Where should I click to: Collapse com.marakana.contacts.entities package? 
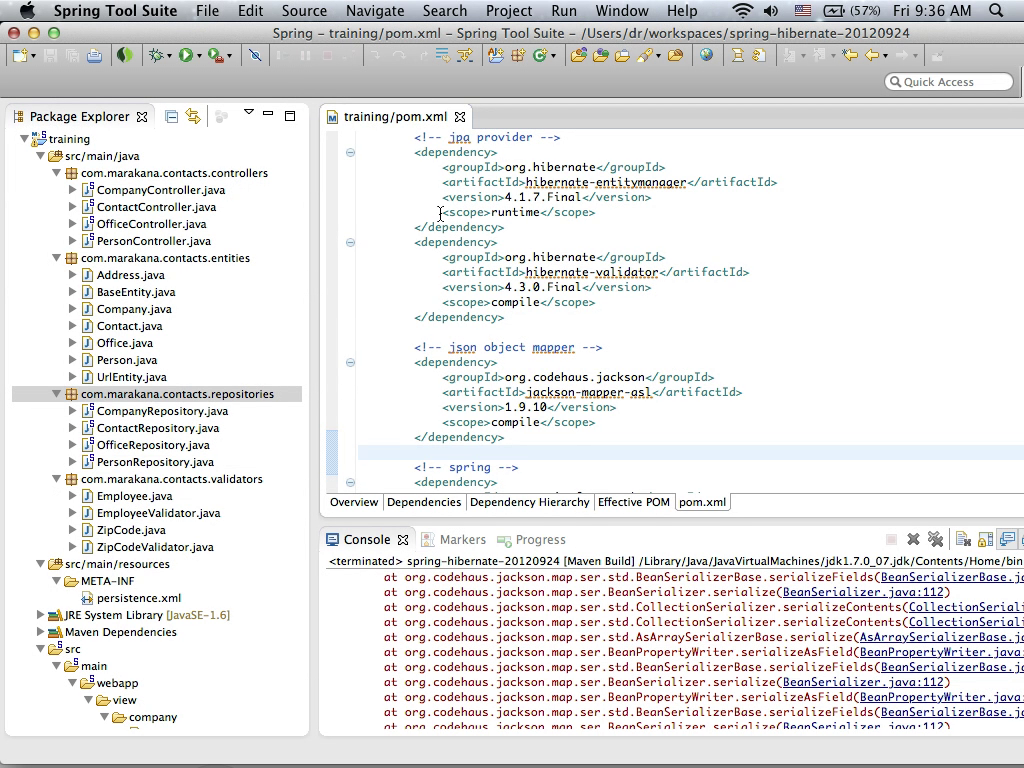coord(56,258)
